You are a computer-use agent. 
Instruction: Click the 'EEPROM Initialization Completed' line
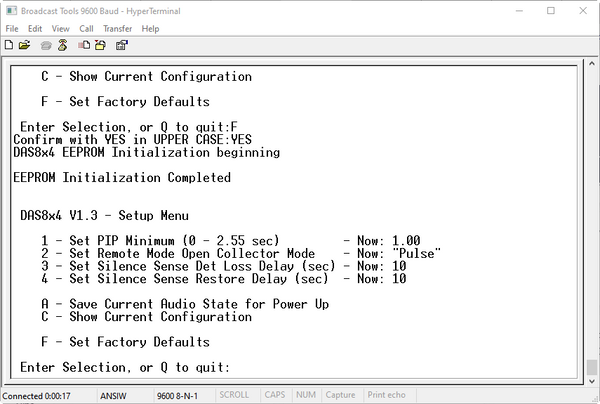[x=122, y=178]
